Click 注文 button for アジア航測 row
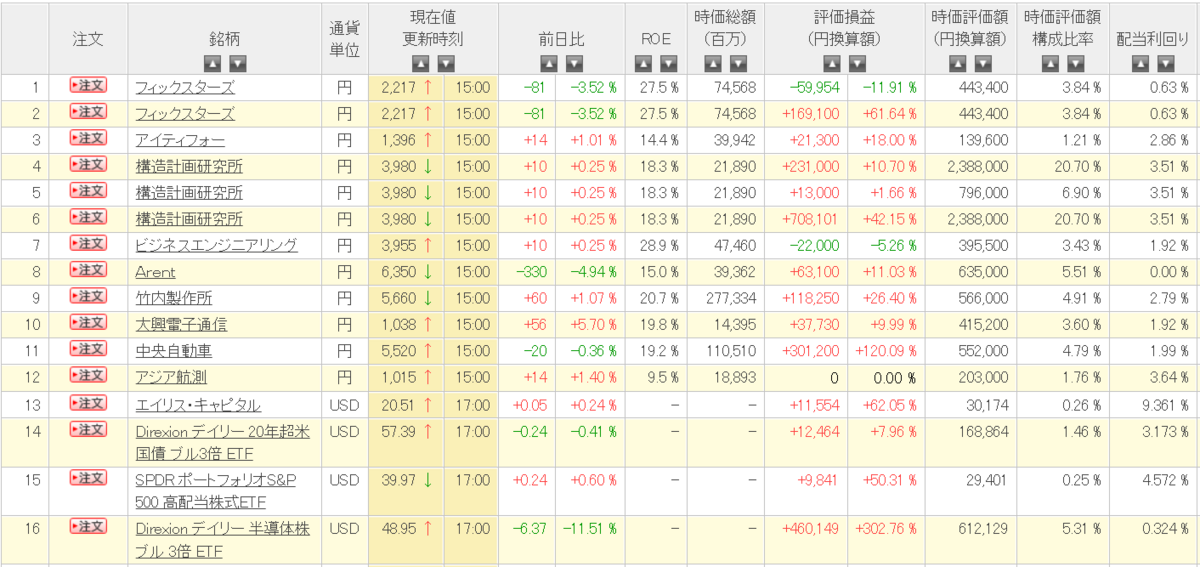 tap(88, 375)
